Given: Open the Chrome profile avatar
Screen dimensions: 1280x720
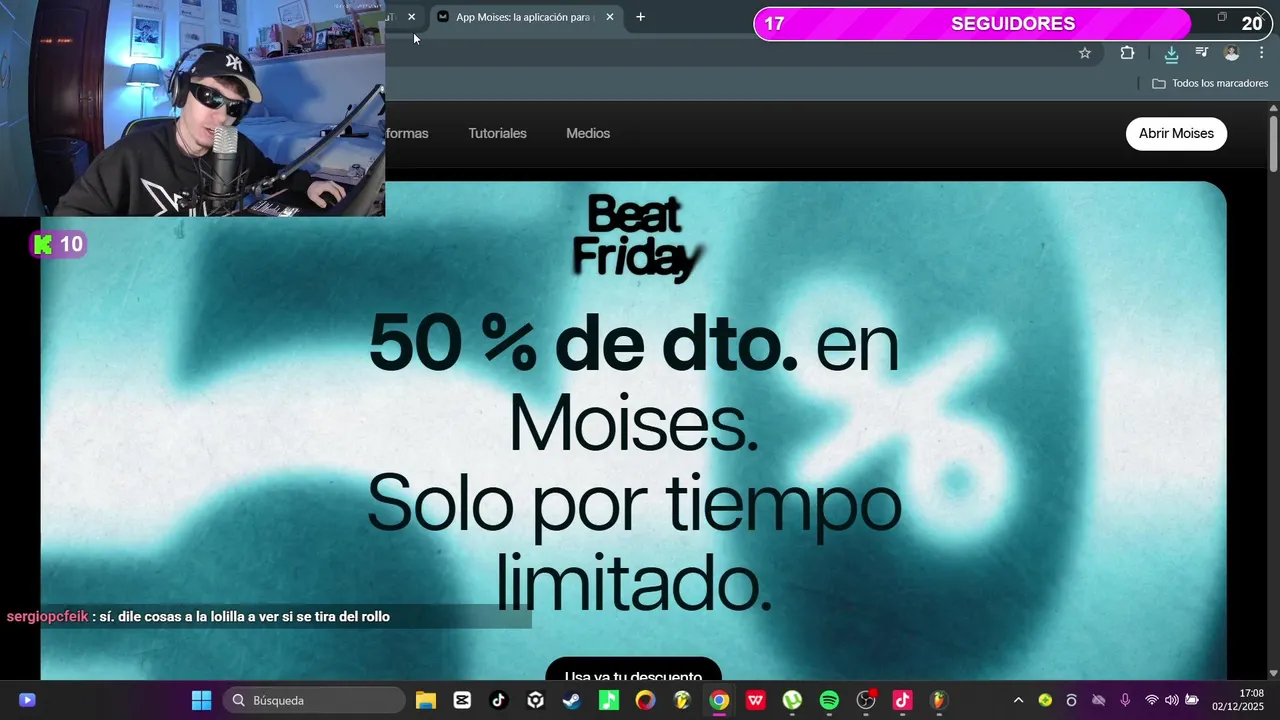Looking at the screenshot, I should click(x=1232, y=53).
